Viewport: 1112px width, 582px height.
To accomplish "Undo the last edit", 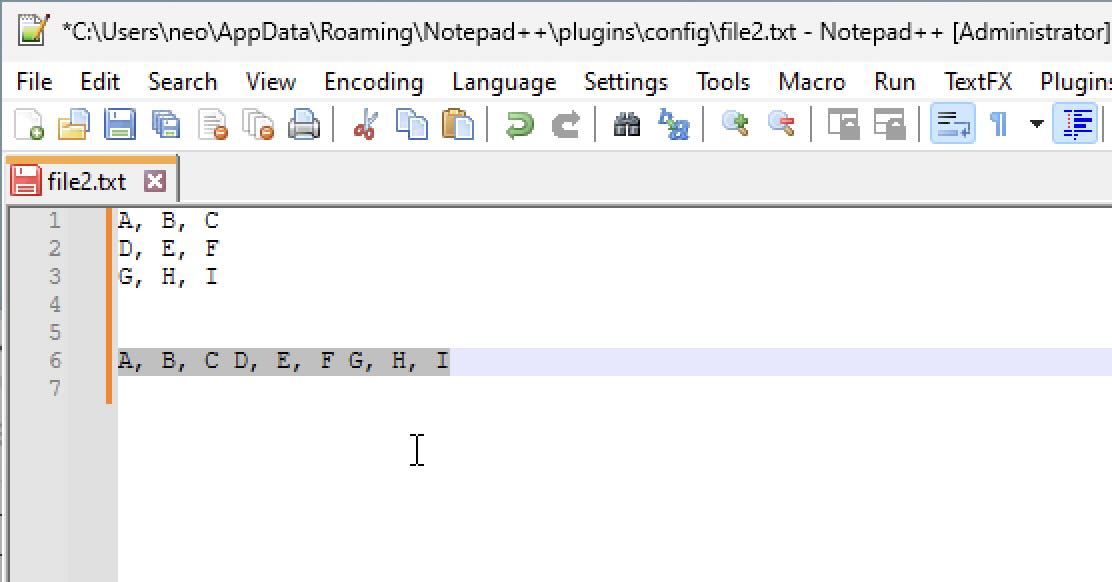I will pyautogui.click(x=519, y=124).
